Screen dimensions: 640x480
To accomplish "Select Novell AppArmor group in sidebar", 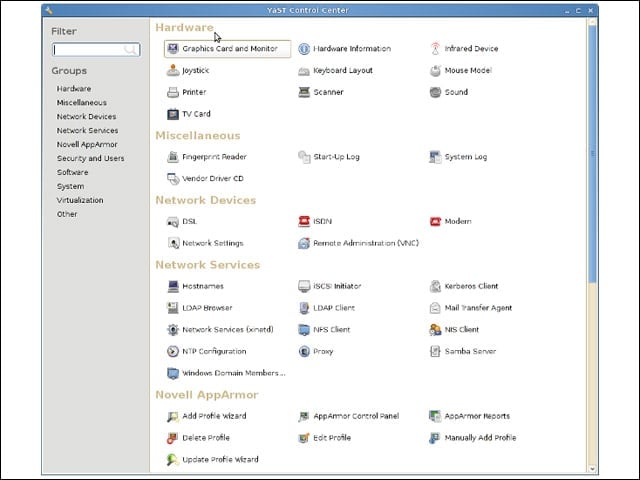I will pyautogui.click(x=87, y=144).
